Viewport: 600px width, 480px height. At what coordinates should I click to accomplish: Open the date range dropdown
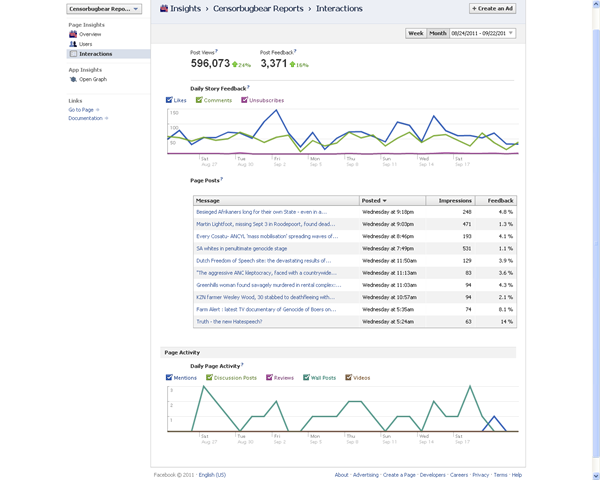[x=482, y=33]
